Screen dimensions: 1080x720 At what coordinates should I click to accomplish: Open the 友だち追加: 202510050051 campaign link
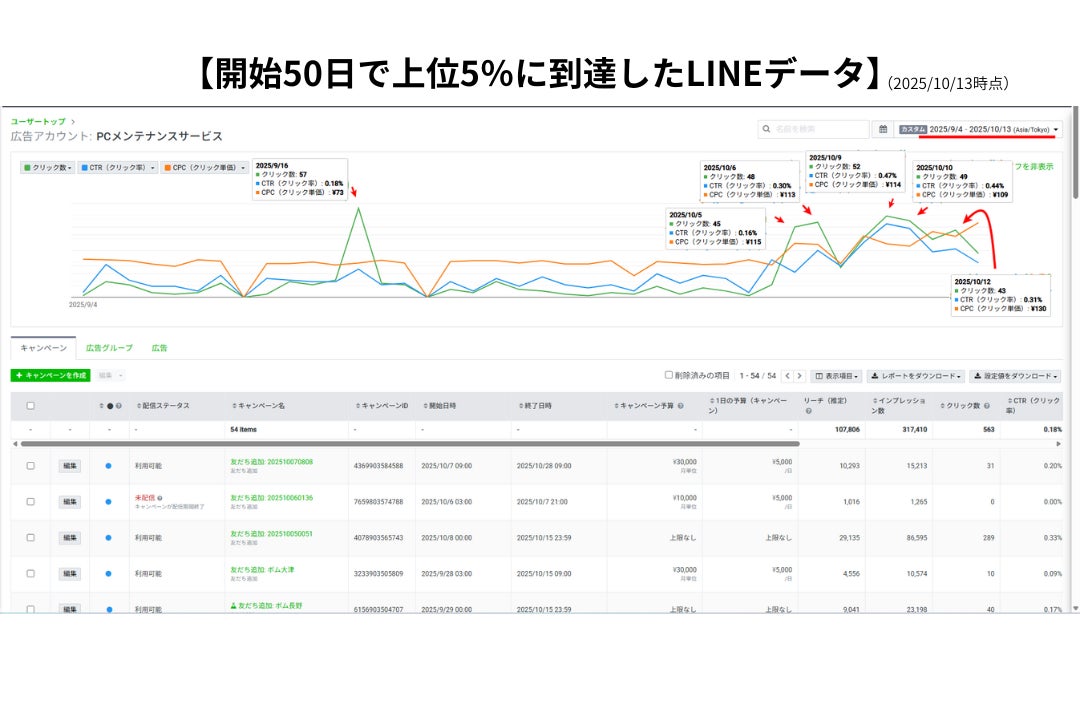pos(271,534)
